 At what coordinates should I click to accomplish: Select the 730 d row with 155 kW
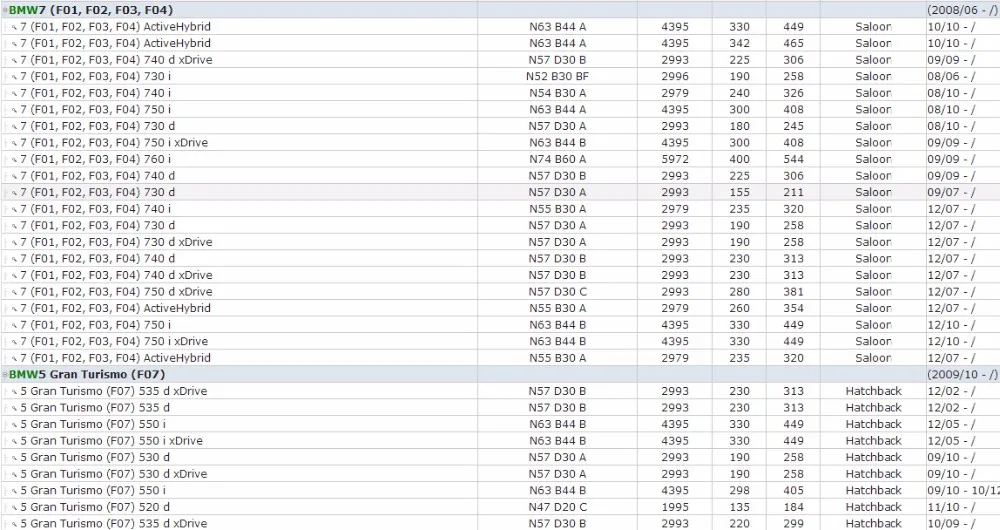pyautogui.click(x=500, y=193)
